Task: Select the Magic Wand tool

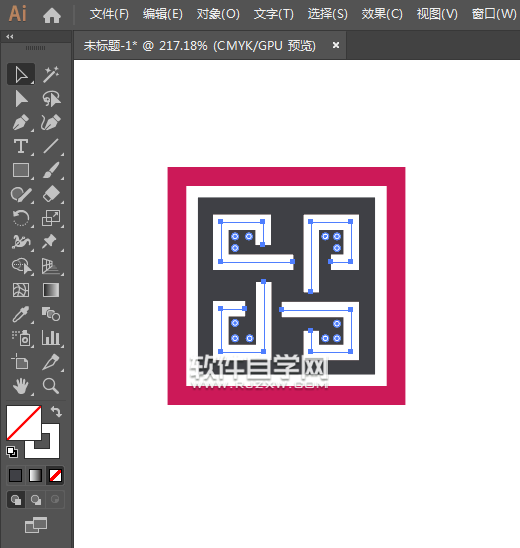Action: 51,74
